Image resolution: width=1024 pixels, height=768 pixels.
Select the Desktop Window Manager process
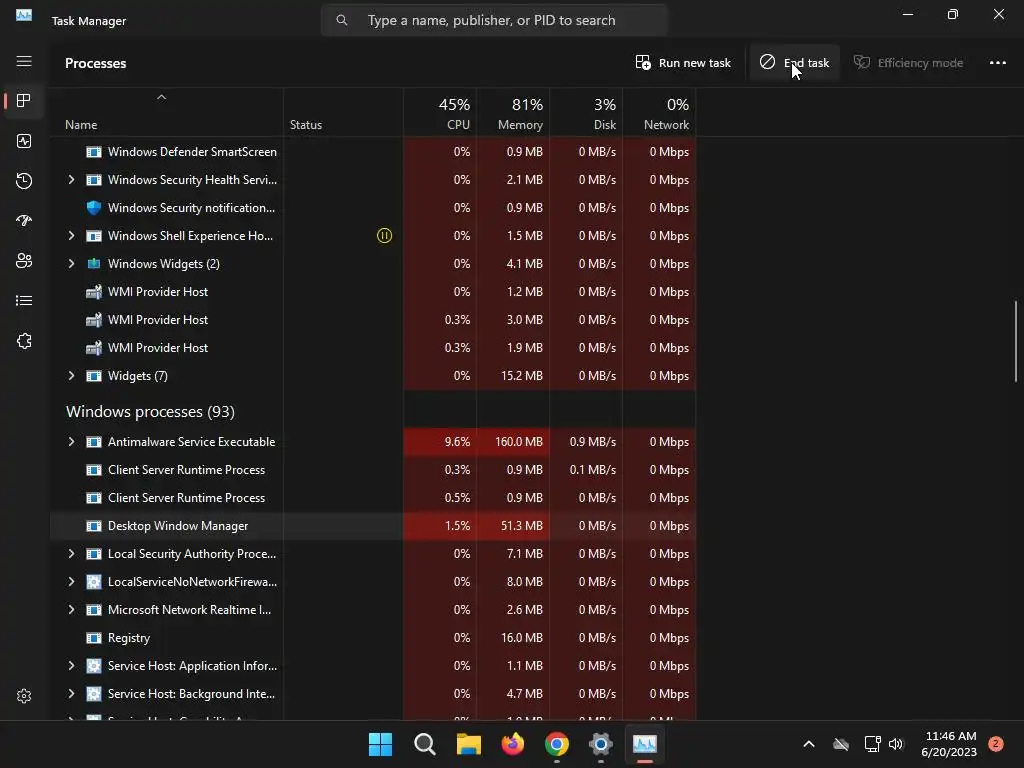coord(372,526)
